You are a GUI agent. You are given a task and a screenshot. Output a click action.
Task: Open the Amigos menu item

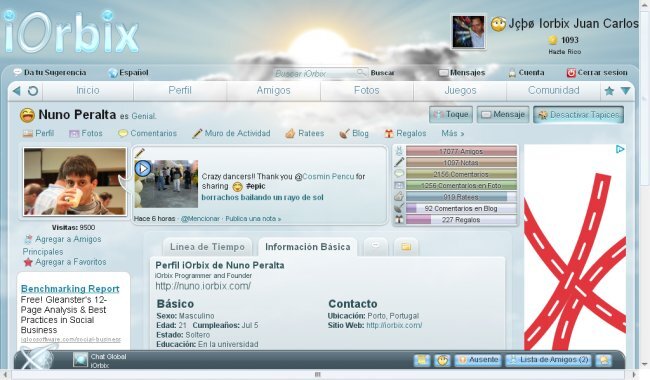click(x=273, y=90)
